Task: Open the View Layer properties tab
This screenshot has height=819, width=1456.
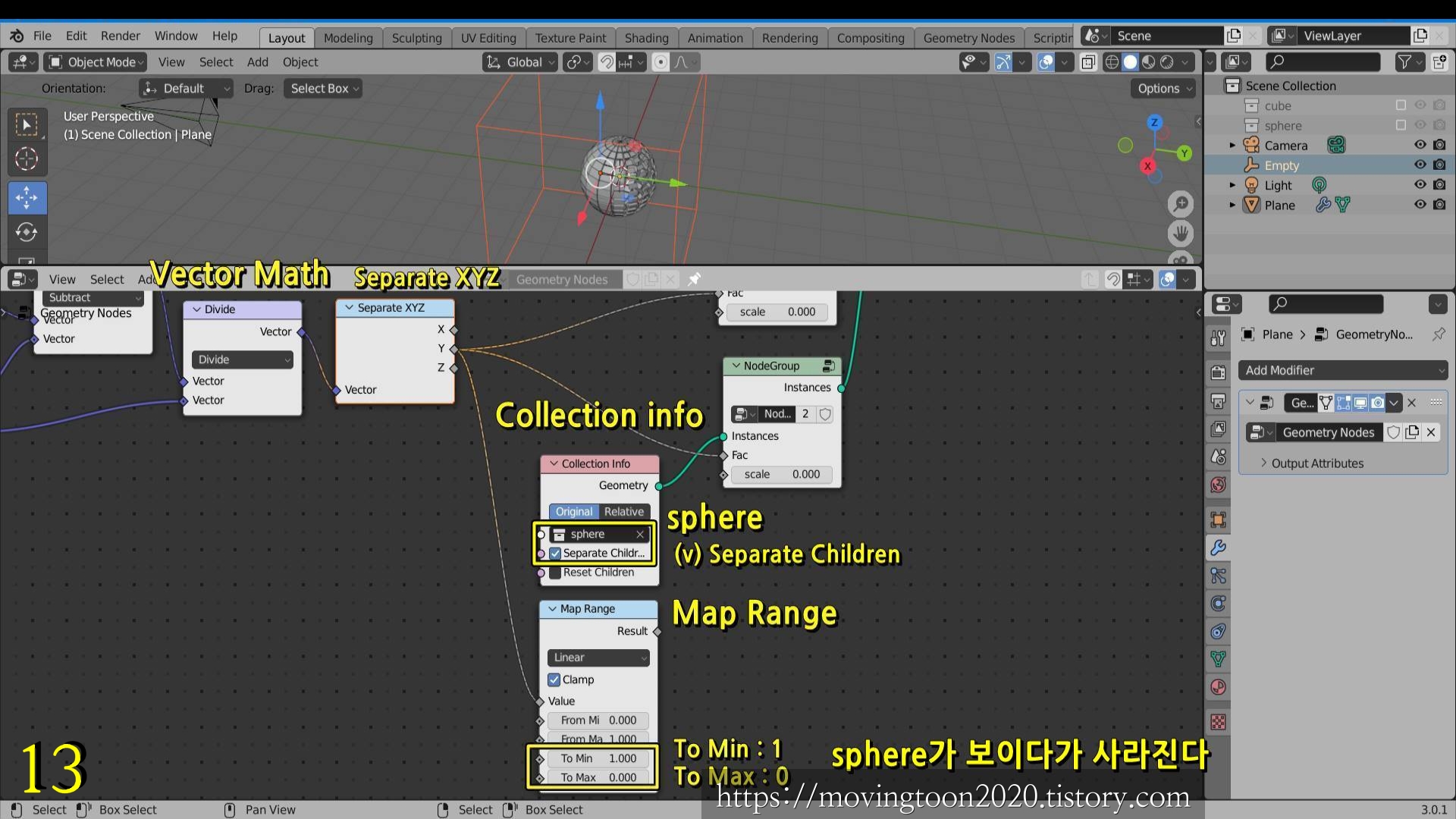Action: click(x=1219, y=428)
